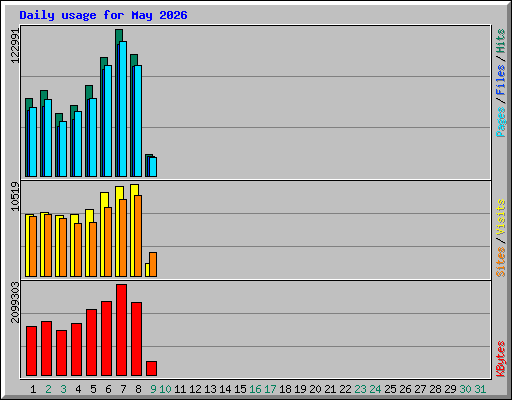Click the day 20 axis label

(315, 389)
